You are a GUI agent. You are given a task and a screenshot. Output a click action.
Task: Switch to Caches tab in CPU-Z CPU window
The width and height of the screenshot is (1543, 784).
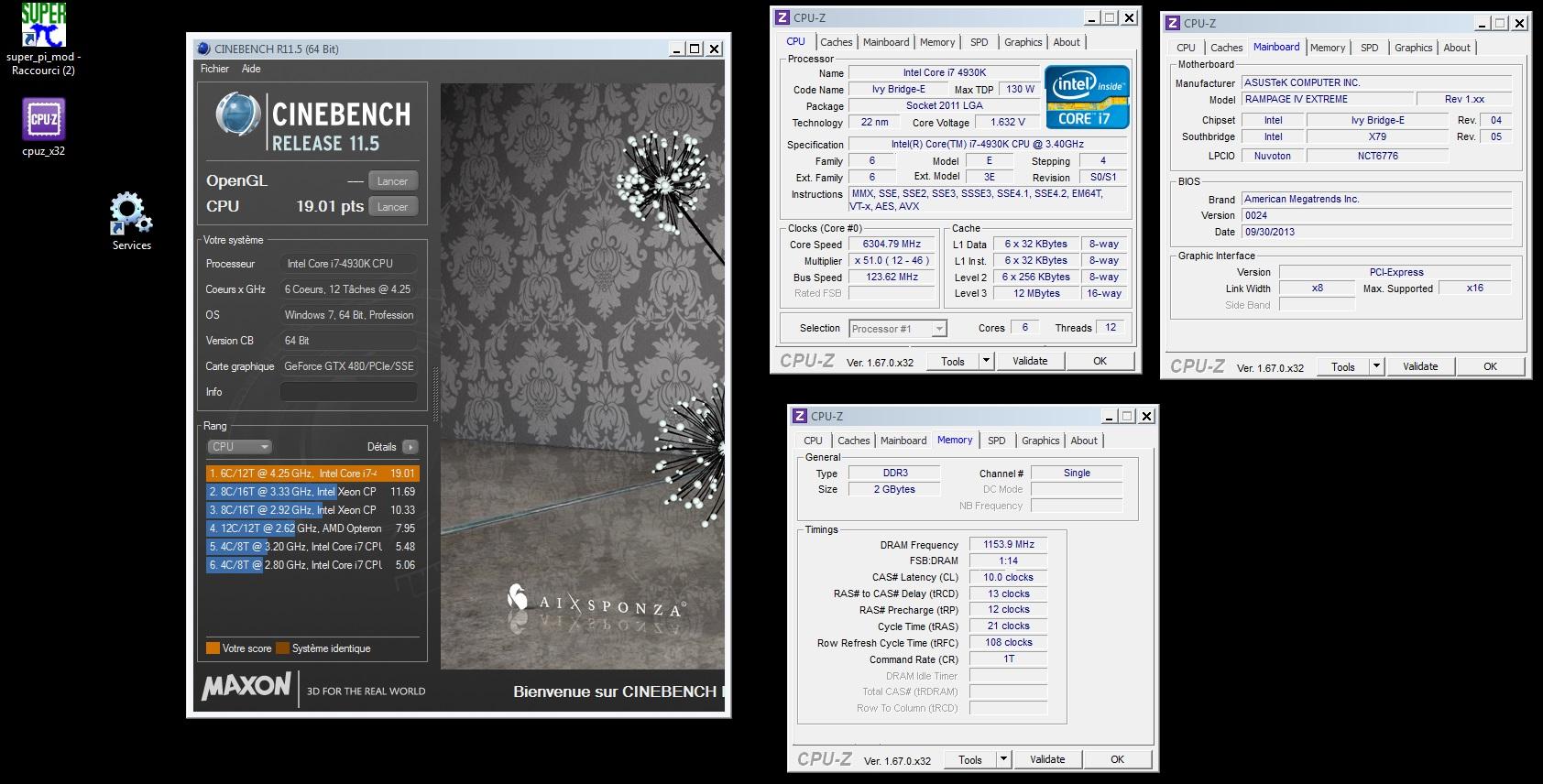click(837, 42)
